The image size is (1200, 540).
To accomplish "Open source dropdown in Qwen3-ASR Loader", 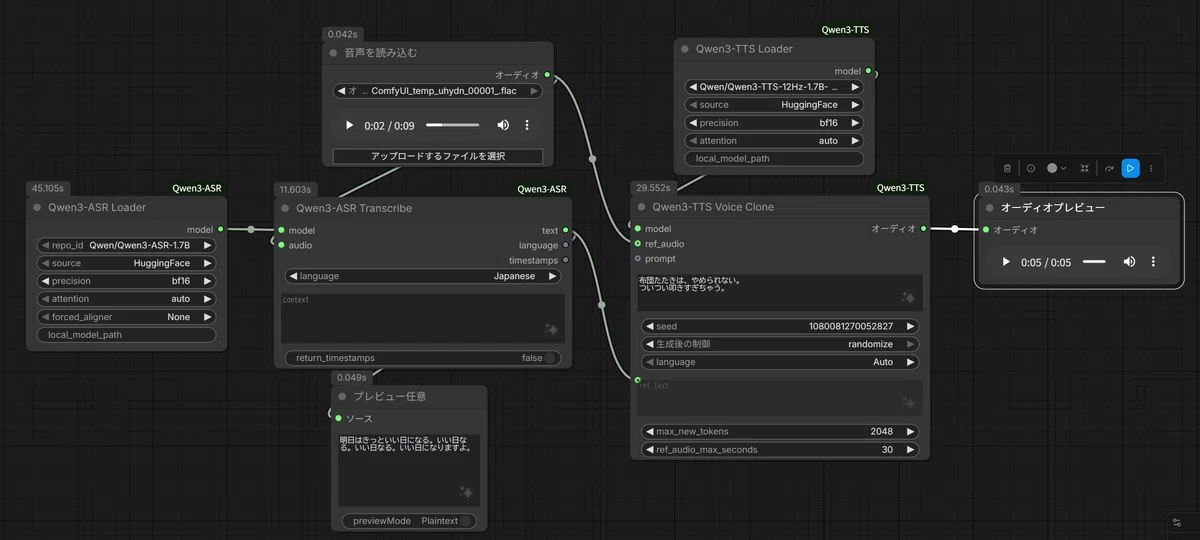I will pos(126,263).
